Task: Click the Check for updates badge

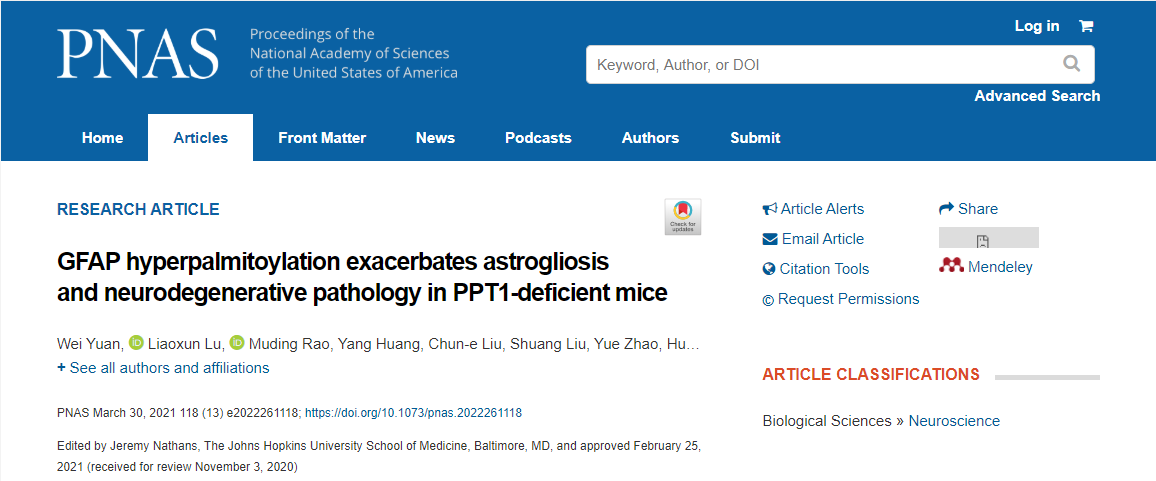Action: coord(683,216)
